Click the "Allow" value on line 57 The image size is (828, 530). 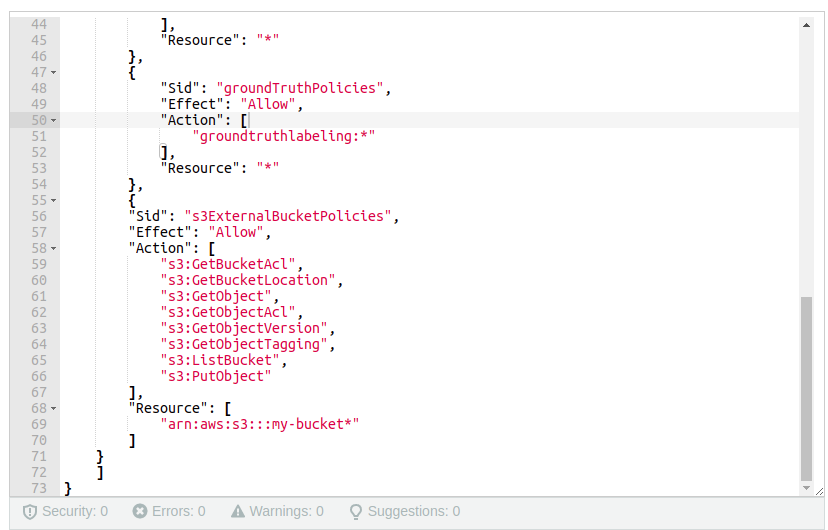coord(236,232)
